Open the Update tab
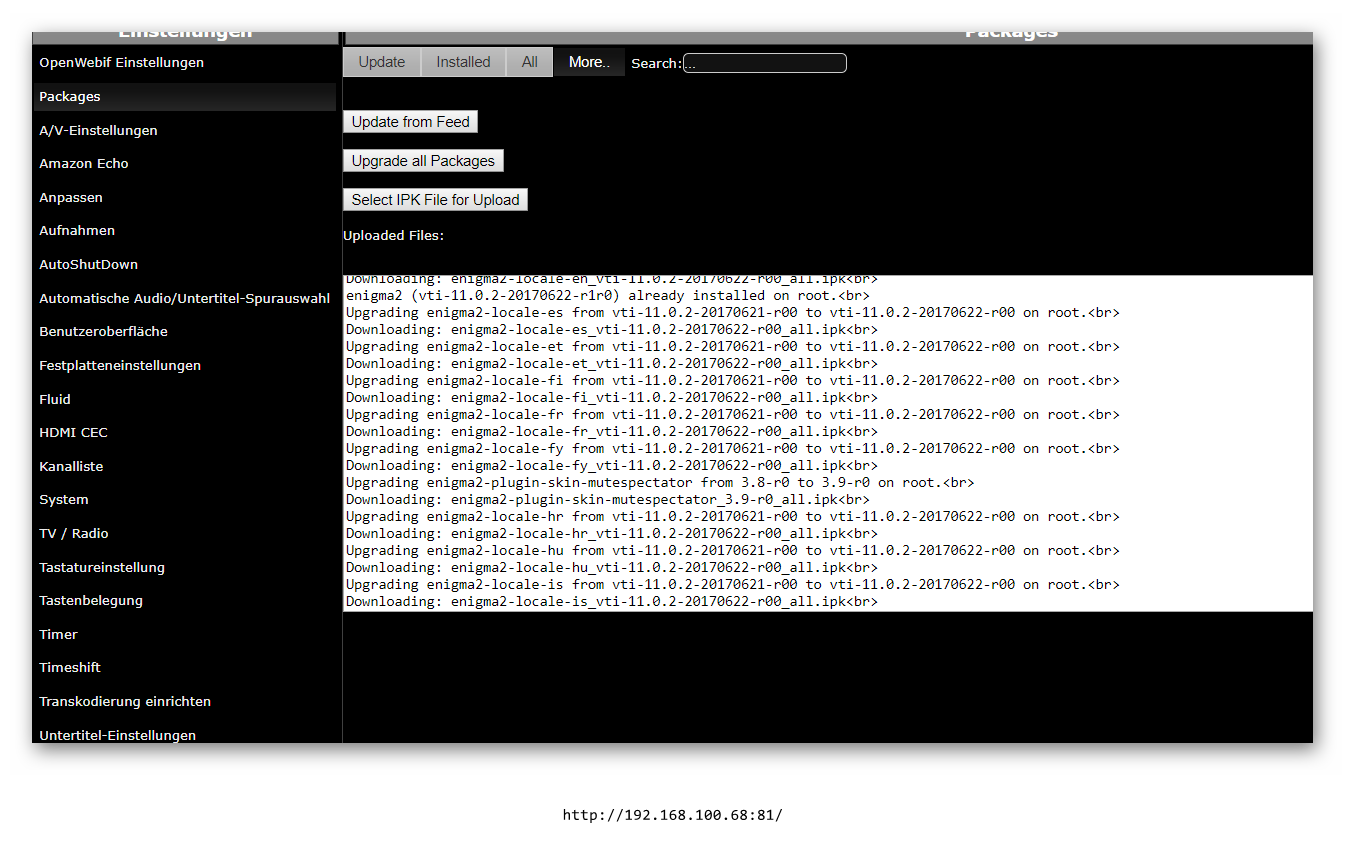The height and width of the screenshot is (855, 1345). coord(381,61)
